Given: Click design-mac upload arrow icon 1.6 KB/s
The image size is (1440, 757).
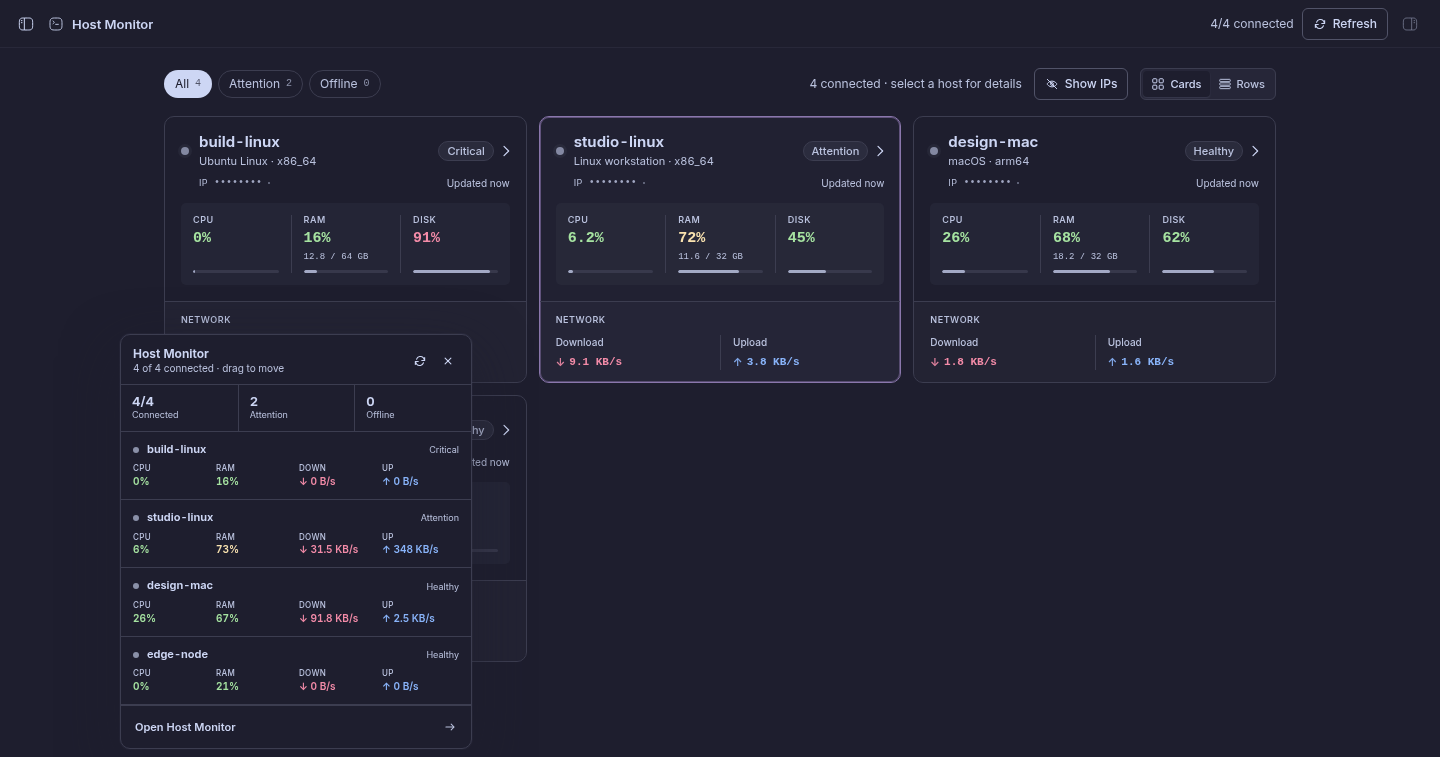Looking at the screenshot, I should pyautogui.click(x=1112, y=362).
